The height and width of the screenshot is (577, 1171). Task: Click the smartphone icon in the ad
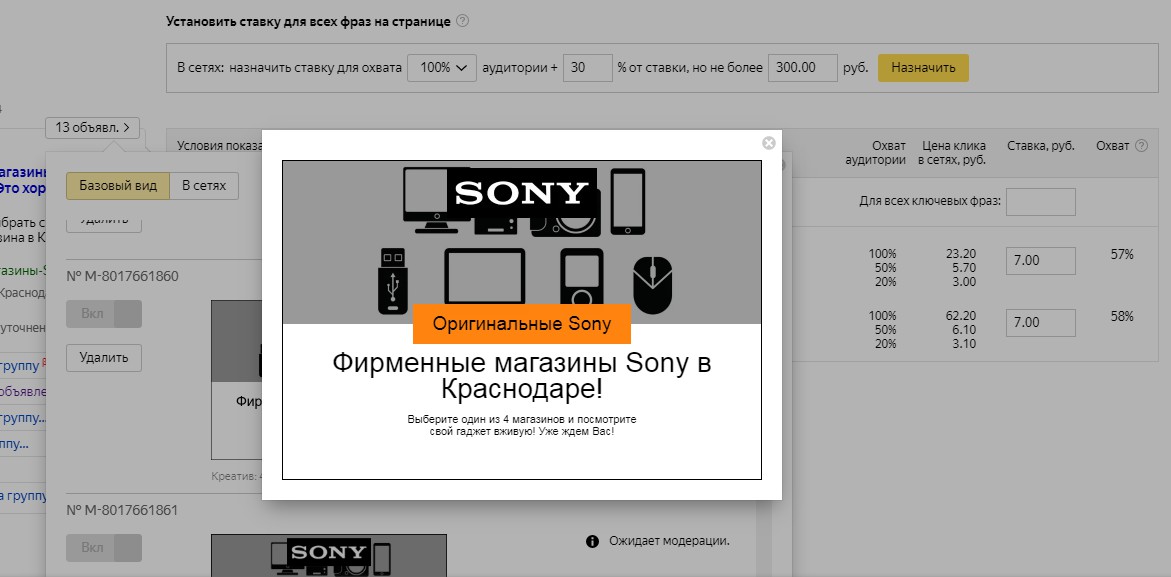628,202
